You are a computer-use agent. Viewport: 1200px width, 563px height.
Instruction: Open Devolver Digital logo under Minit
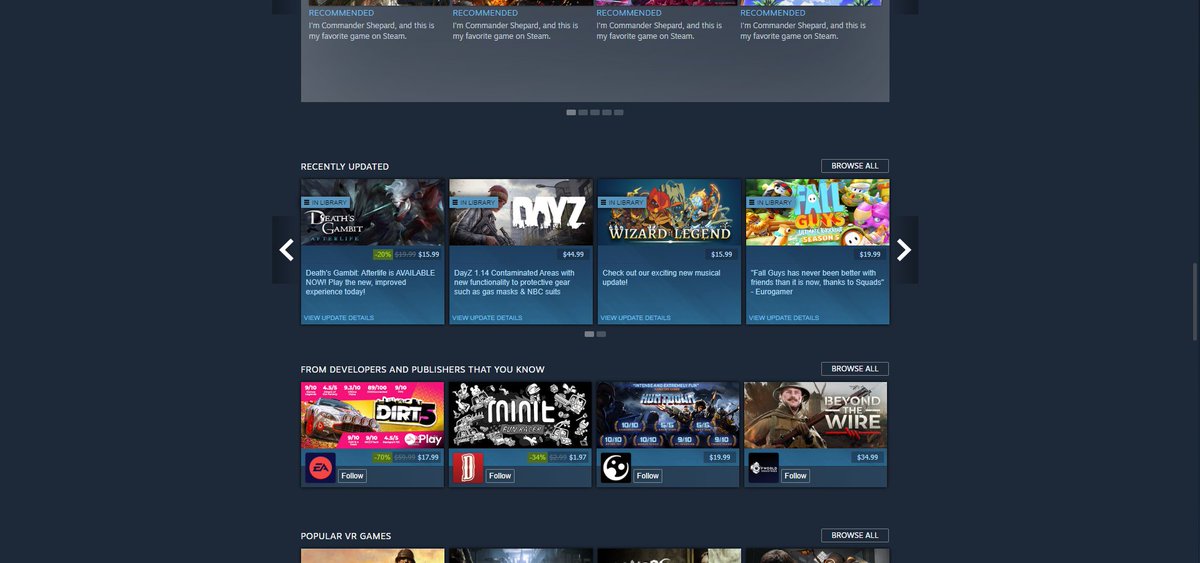[468, 468]
